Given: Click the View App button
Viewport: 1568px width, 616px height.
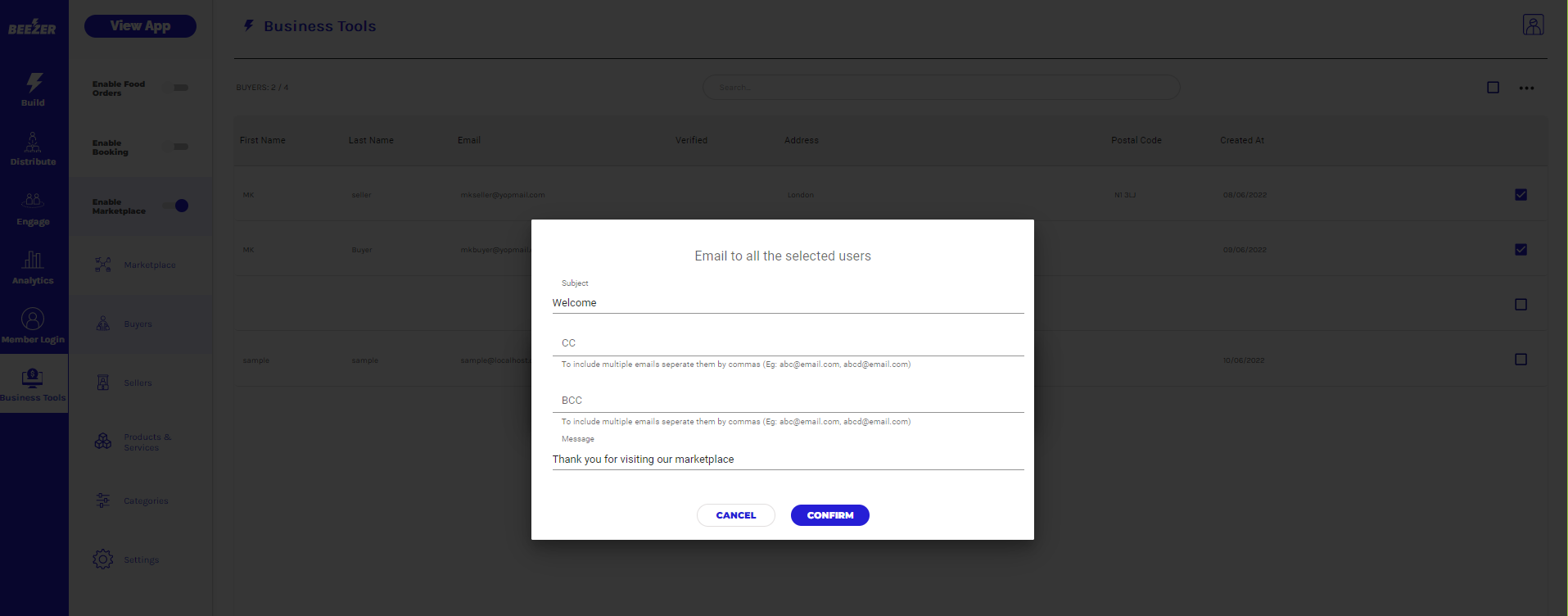Looking at the screenshot, I should point(140,26).
